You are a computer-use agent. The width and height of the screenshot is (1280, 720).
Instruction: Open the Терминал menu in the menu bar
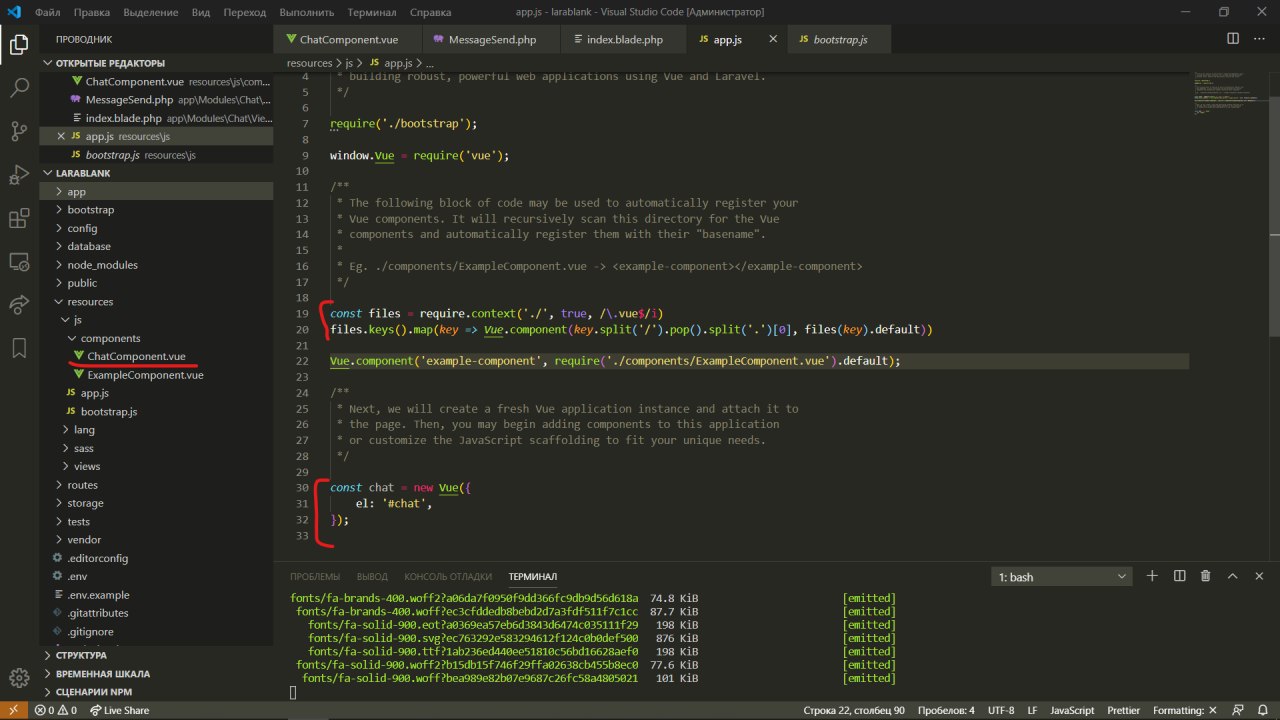click(372, 12)
